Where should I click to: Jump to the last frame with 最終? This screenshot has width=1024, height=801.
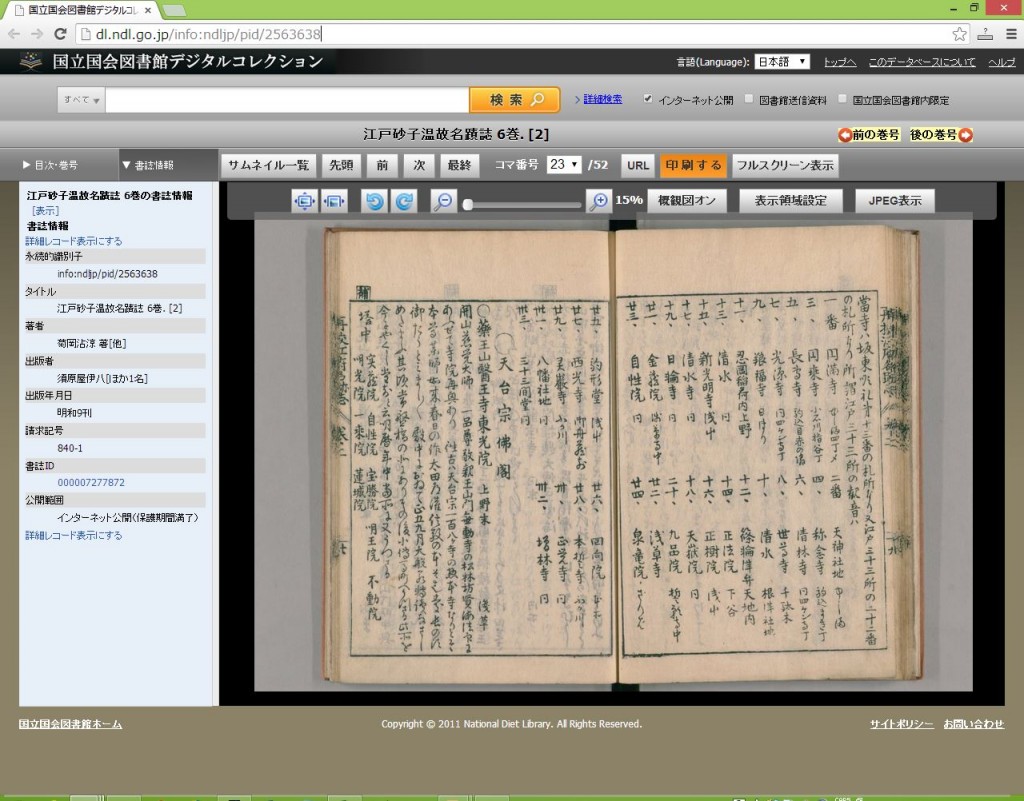tap(459, 165)
